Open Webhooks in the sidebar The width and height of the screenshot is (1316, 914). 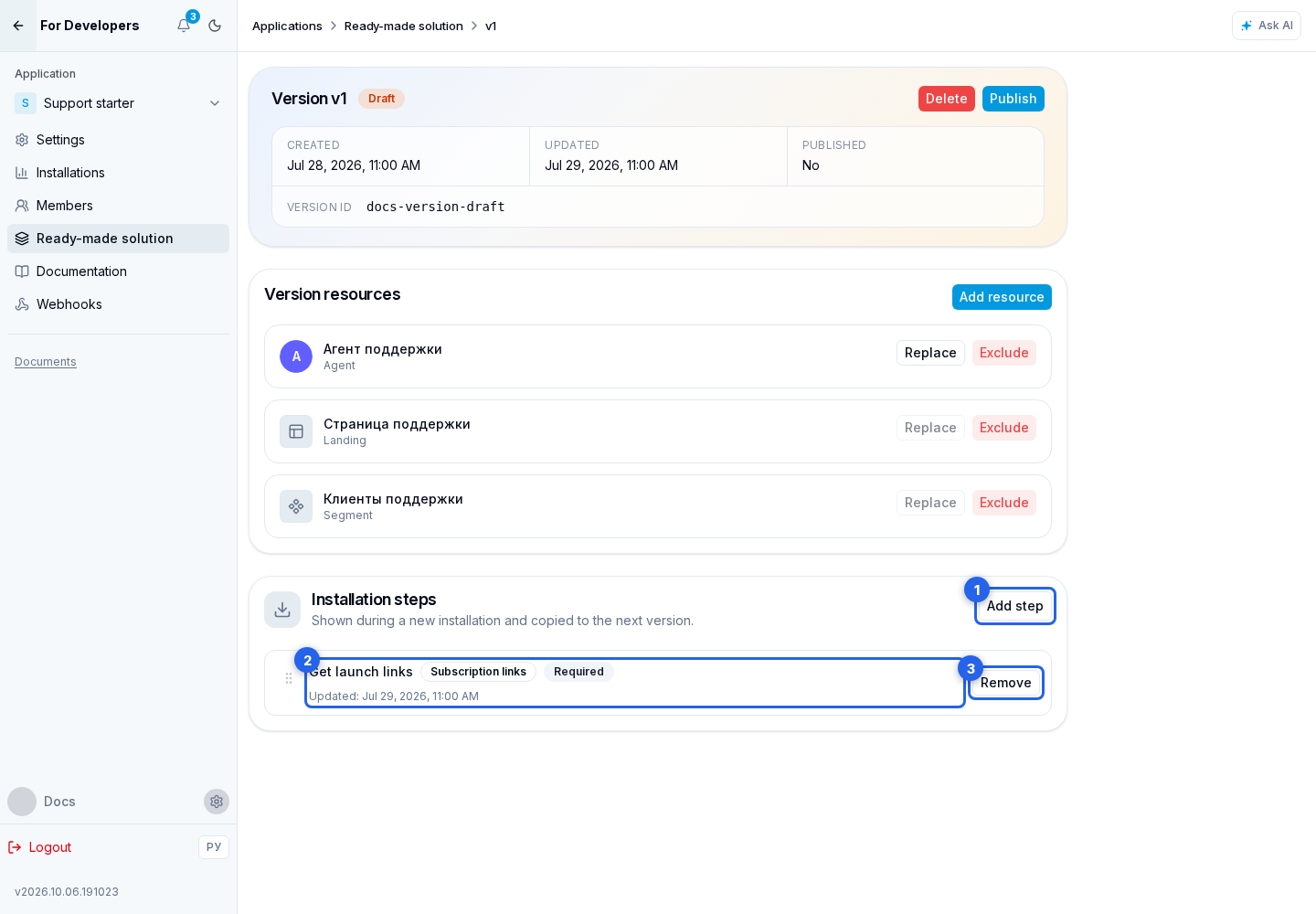(x=119, y=304)
